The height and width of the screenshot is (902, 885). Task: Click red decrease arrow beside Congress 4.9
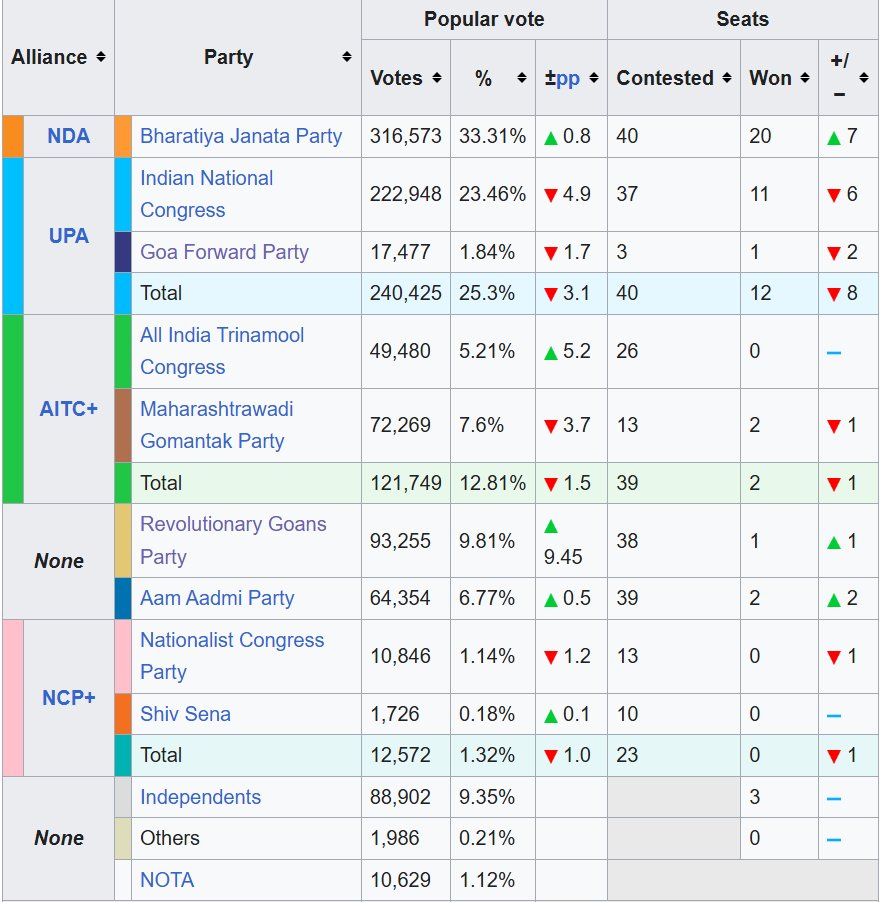(x=551, y=196)
